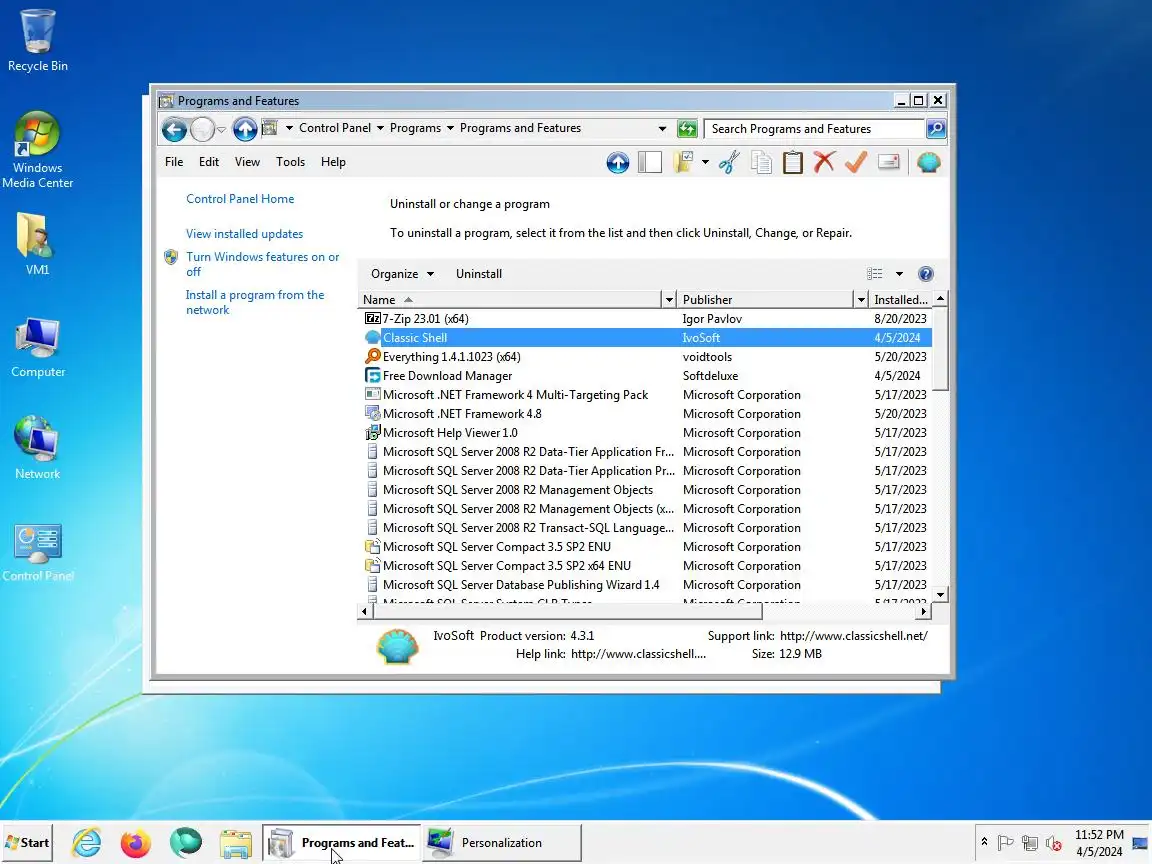Viewport: 1152px width, 864px height.
Task: Click Install a program from the network
Action: point(255,302)
